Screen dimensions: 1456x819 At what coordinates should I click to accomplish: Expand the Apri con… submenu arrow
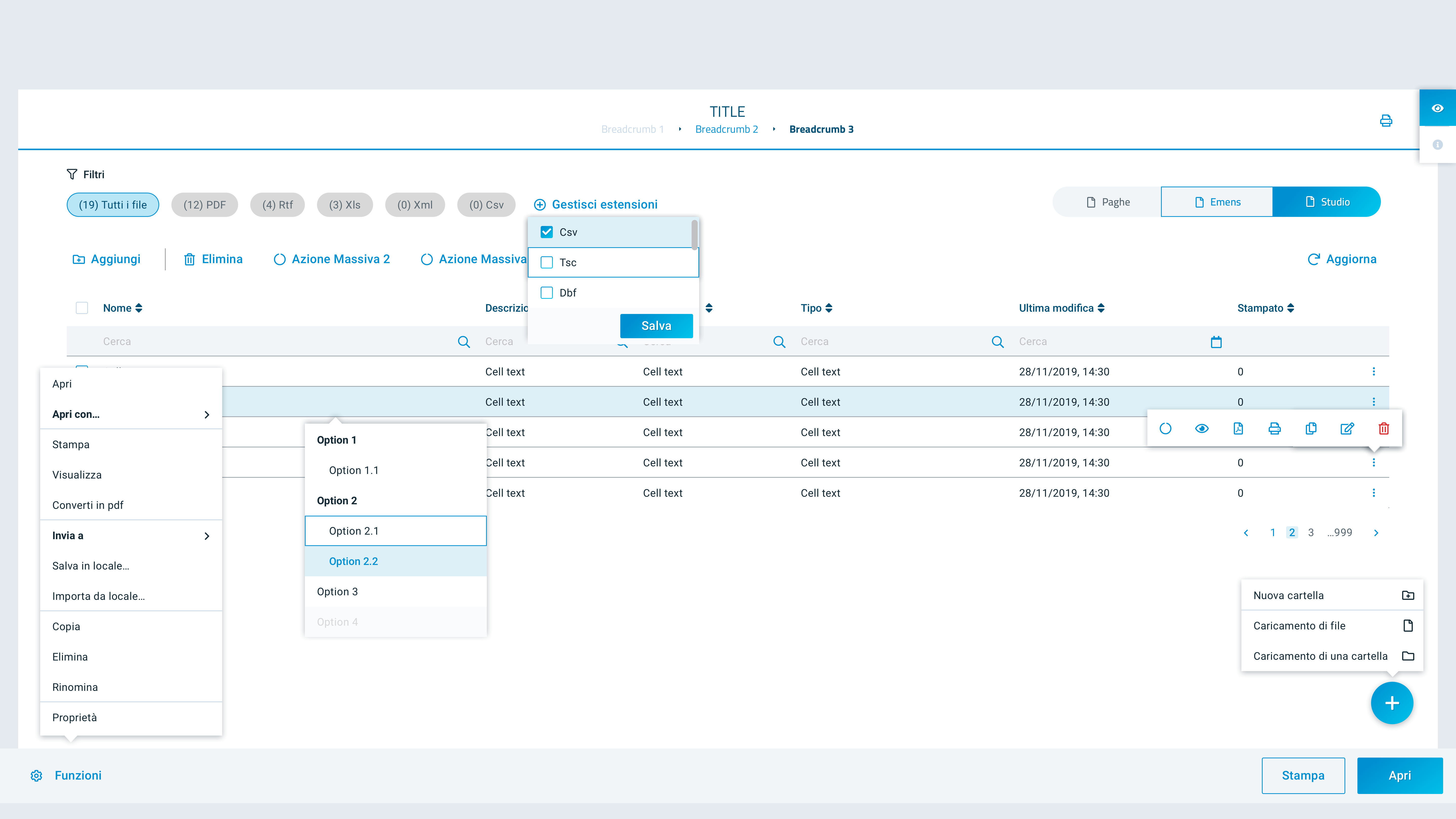pos(207,414)
